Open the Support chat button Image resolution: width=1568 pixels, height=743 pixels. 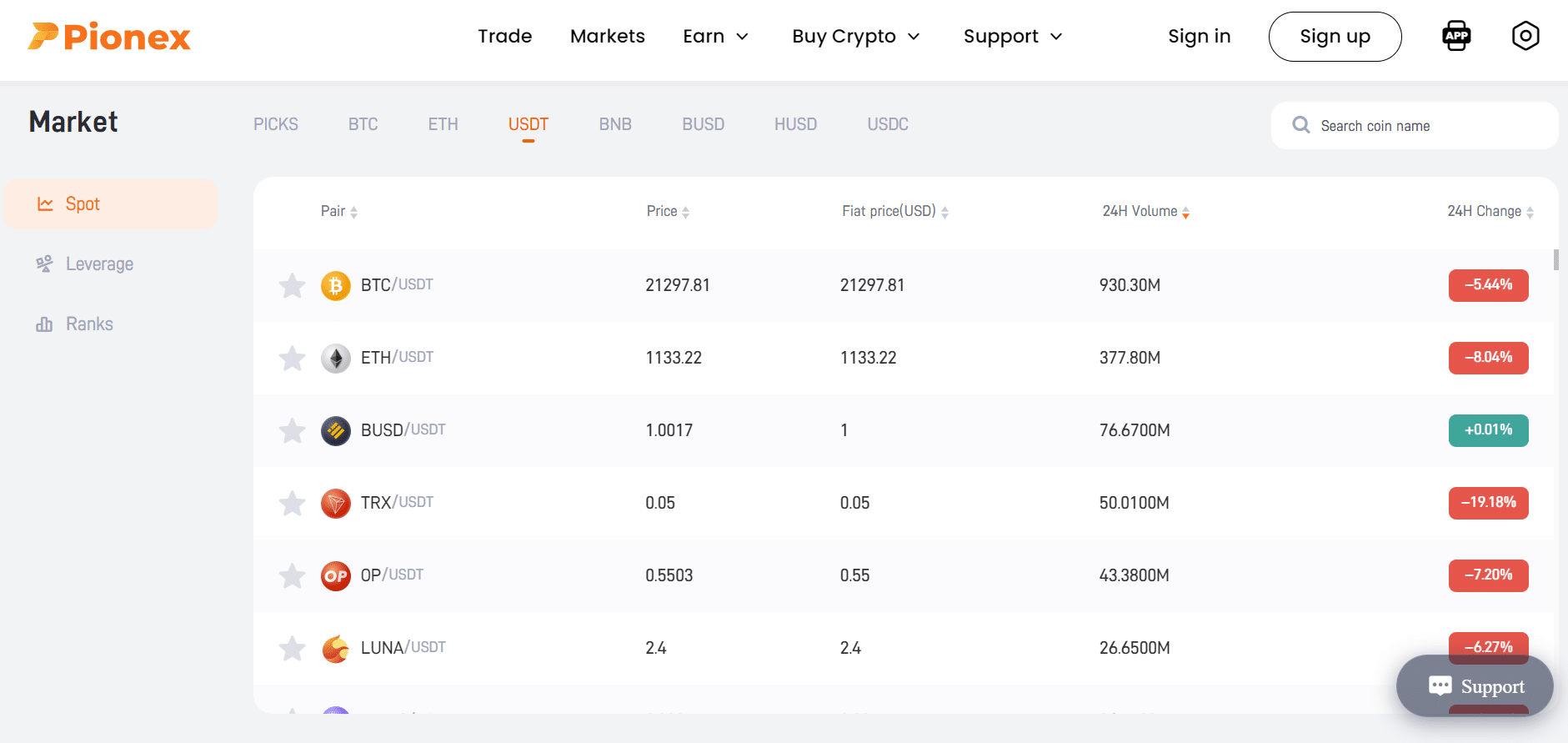coord(1475,686)
